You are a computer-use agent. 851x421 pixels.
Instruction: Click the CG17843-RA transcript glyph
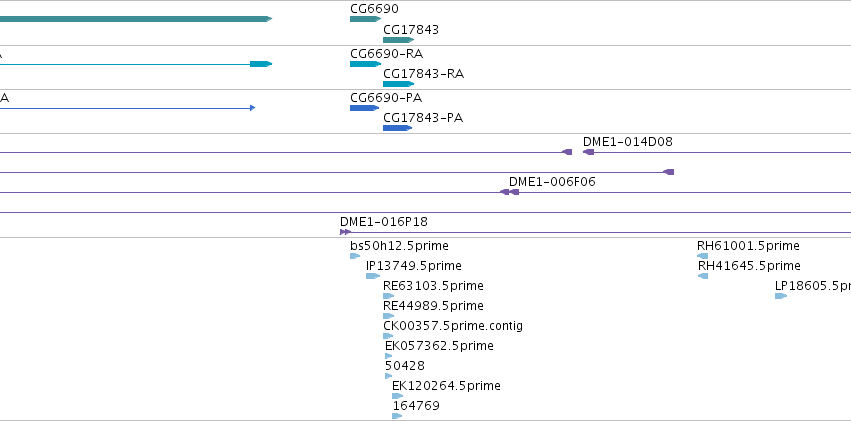tap(398, 84)
